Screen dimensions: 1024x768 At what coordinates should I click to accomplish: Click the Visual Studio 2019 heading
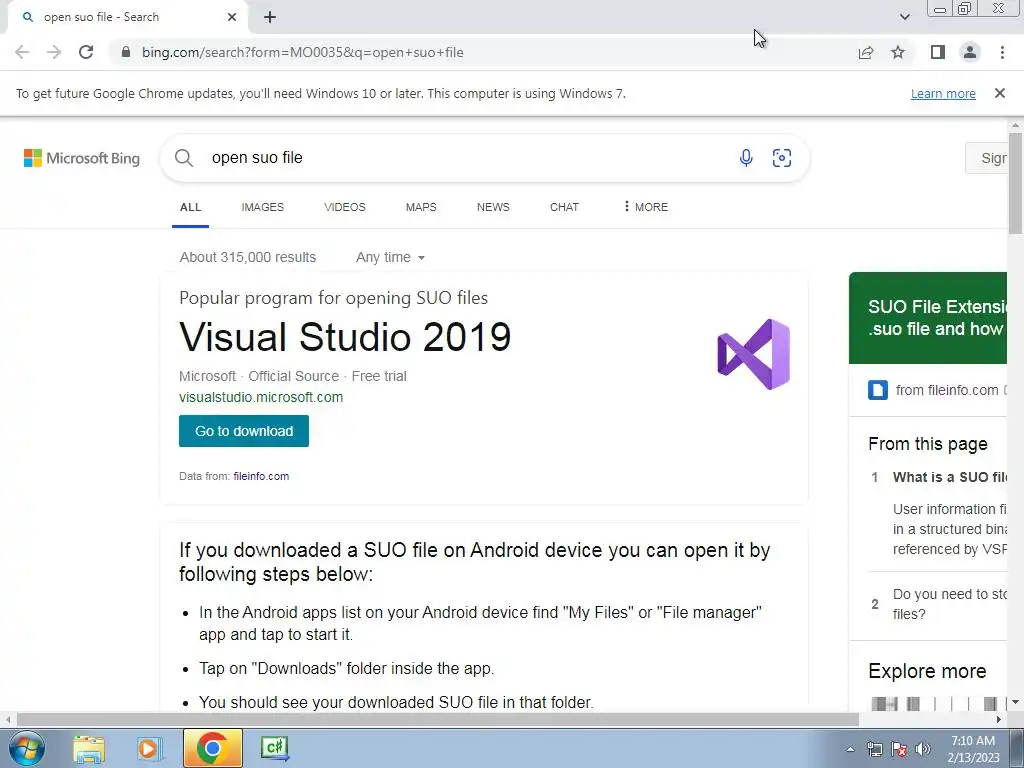click(345, 337)
